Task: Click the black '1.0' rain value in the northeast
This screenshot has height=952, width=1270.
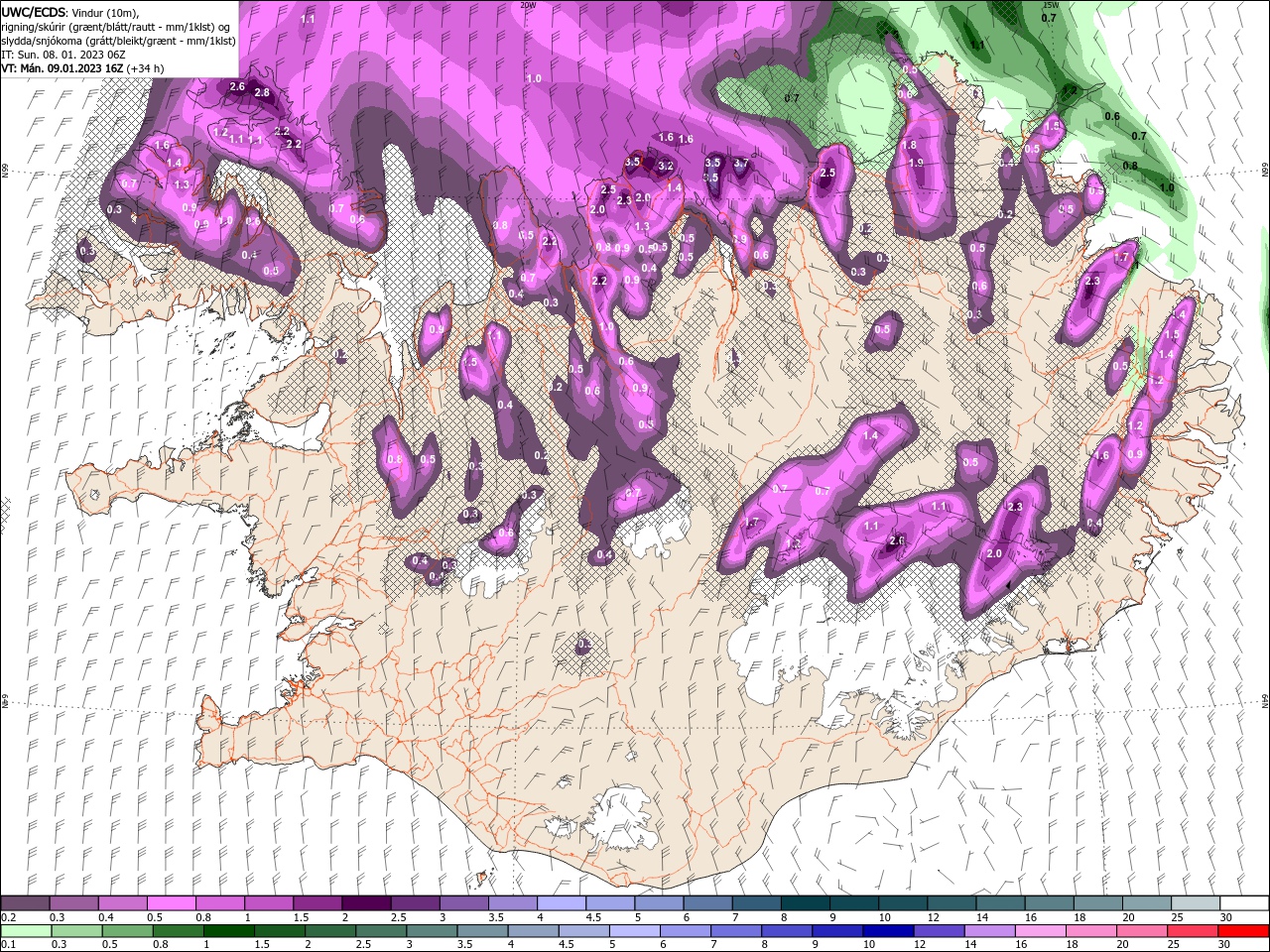Action: tap(1167, 187)
